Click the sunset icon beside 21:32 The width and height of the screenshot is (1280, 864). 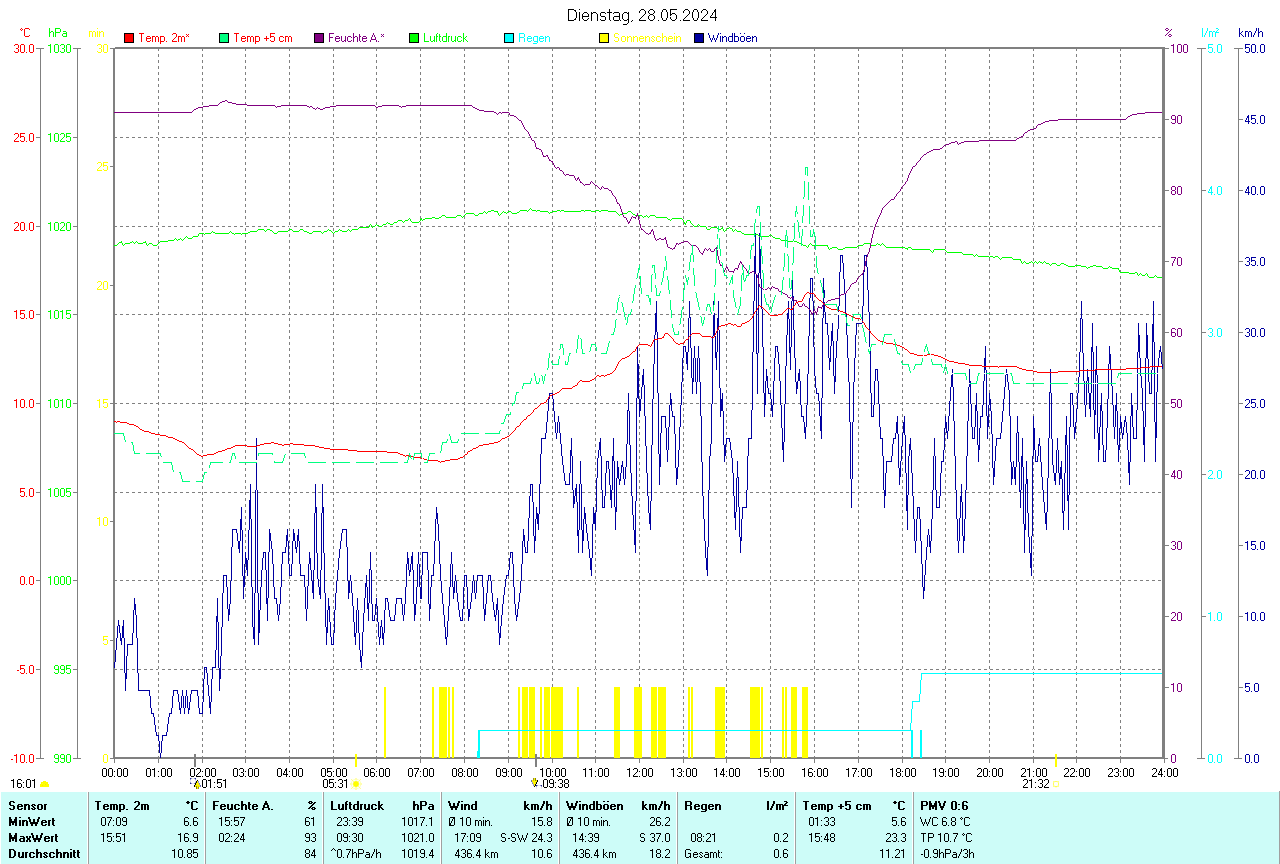1056,784
